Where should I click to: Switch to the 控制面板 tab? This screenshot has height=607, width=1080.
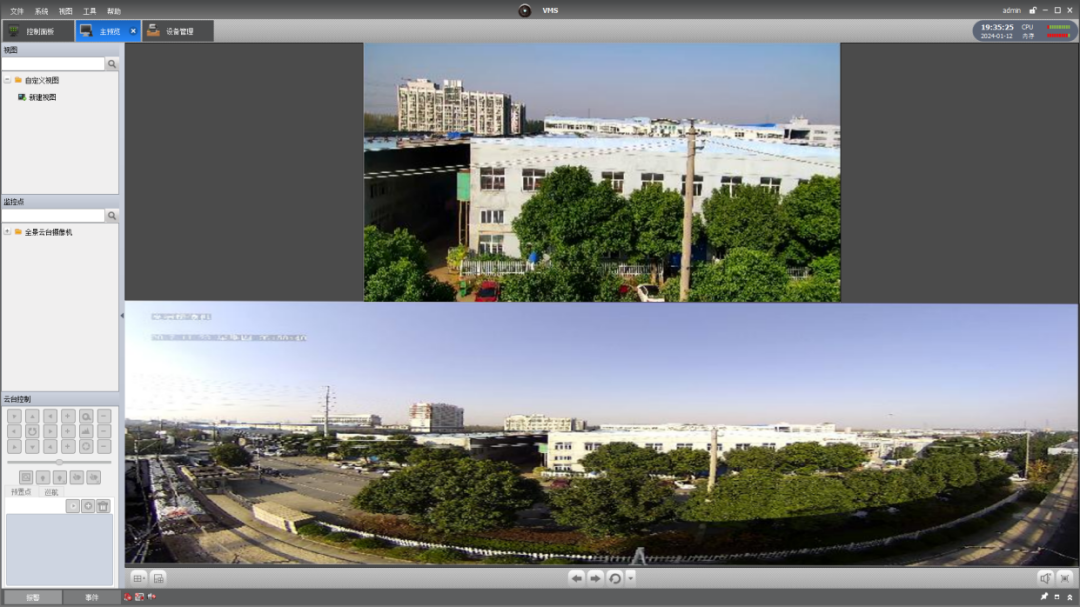pyautogui.click(x=38, y=31)
